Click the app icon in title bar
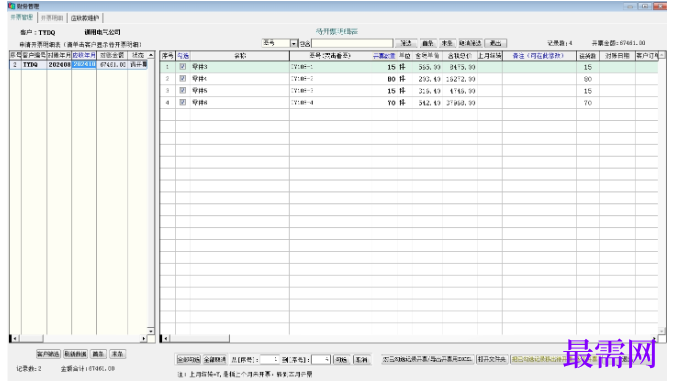Image resolution: width=675 pixels, height=385 pixels. (x=12, y=6)
